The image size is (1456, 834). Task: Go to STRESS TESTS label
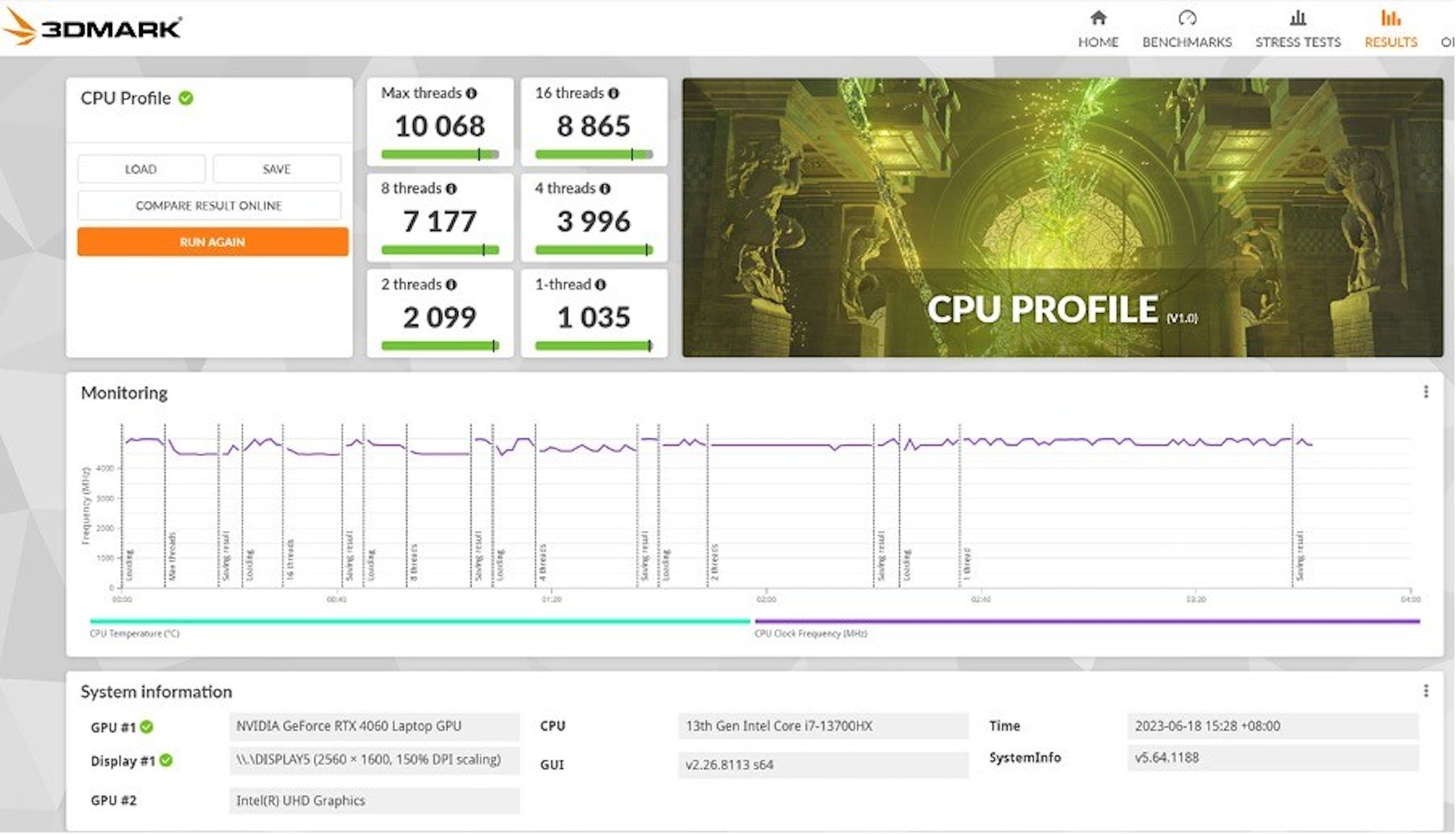click(x=1298, y=43)
